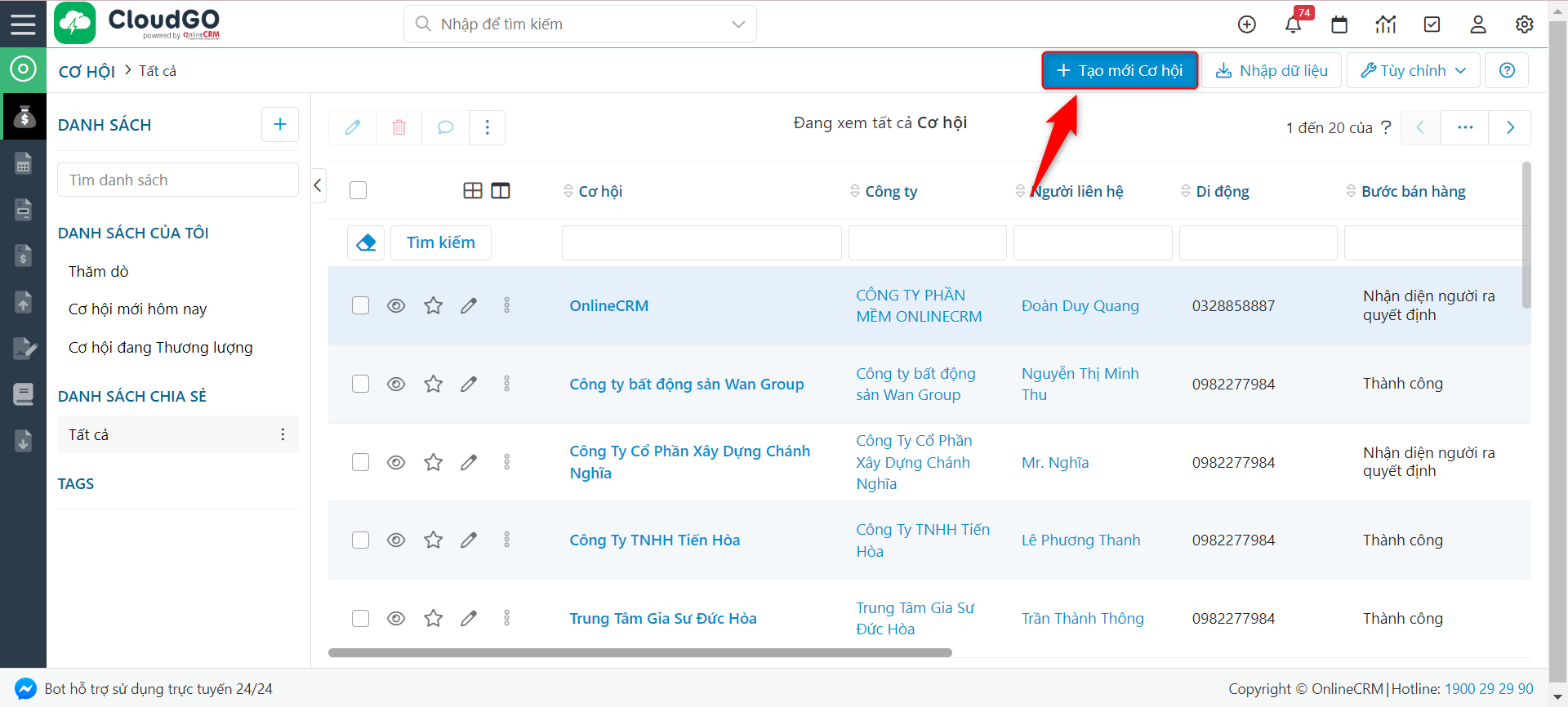Click the horizontal scrollbar under the table
The height and width of the screenshot is (707, 1568).
(639, 652)
